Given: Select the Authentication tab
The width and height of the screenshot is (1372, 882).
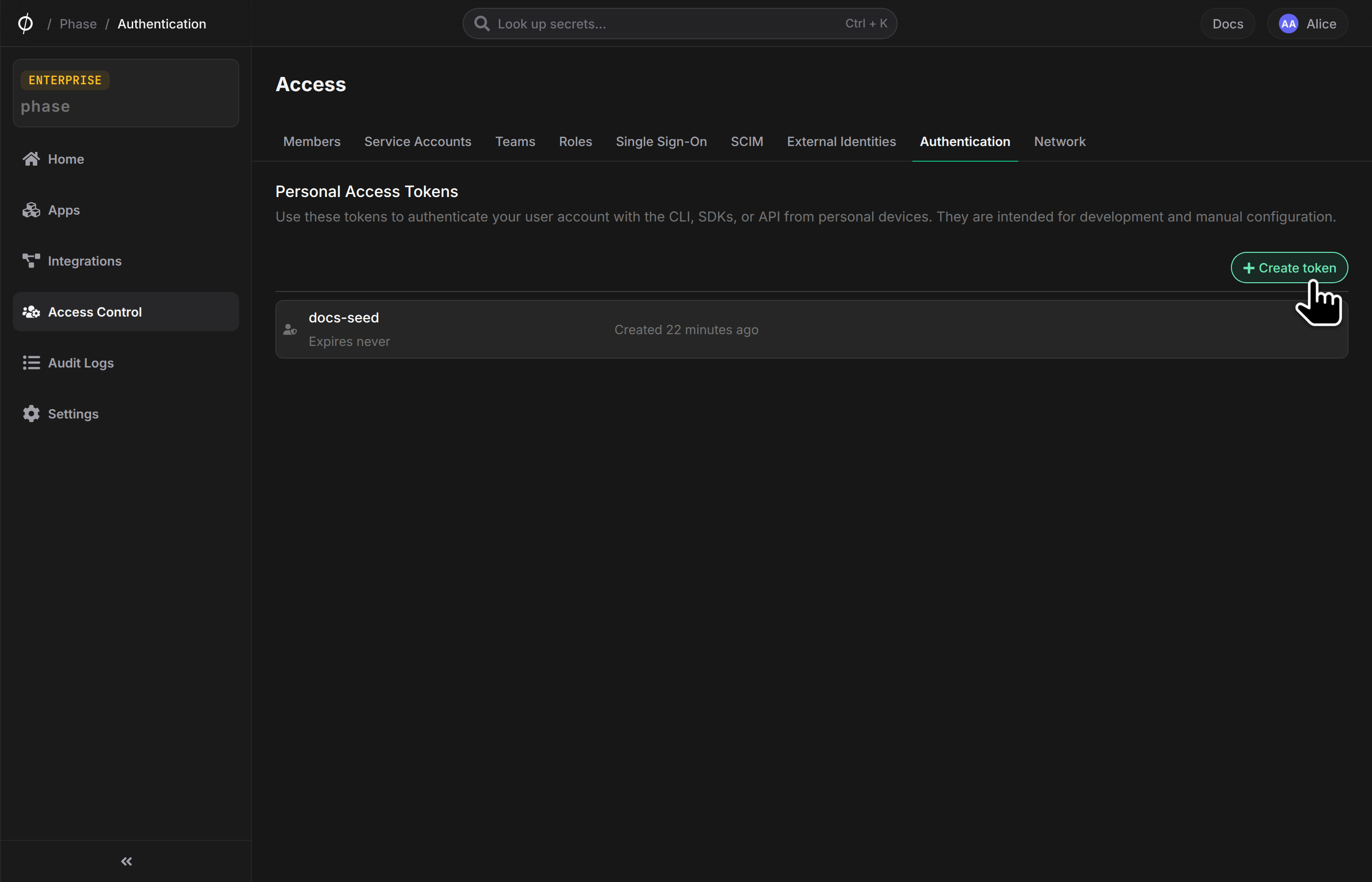Looking at the screenshot, I should (x=965, y=142).
